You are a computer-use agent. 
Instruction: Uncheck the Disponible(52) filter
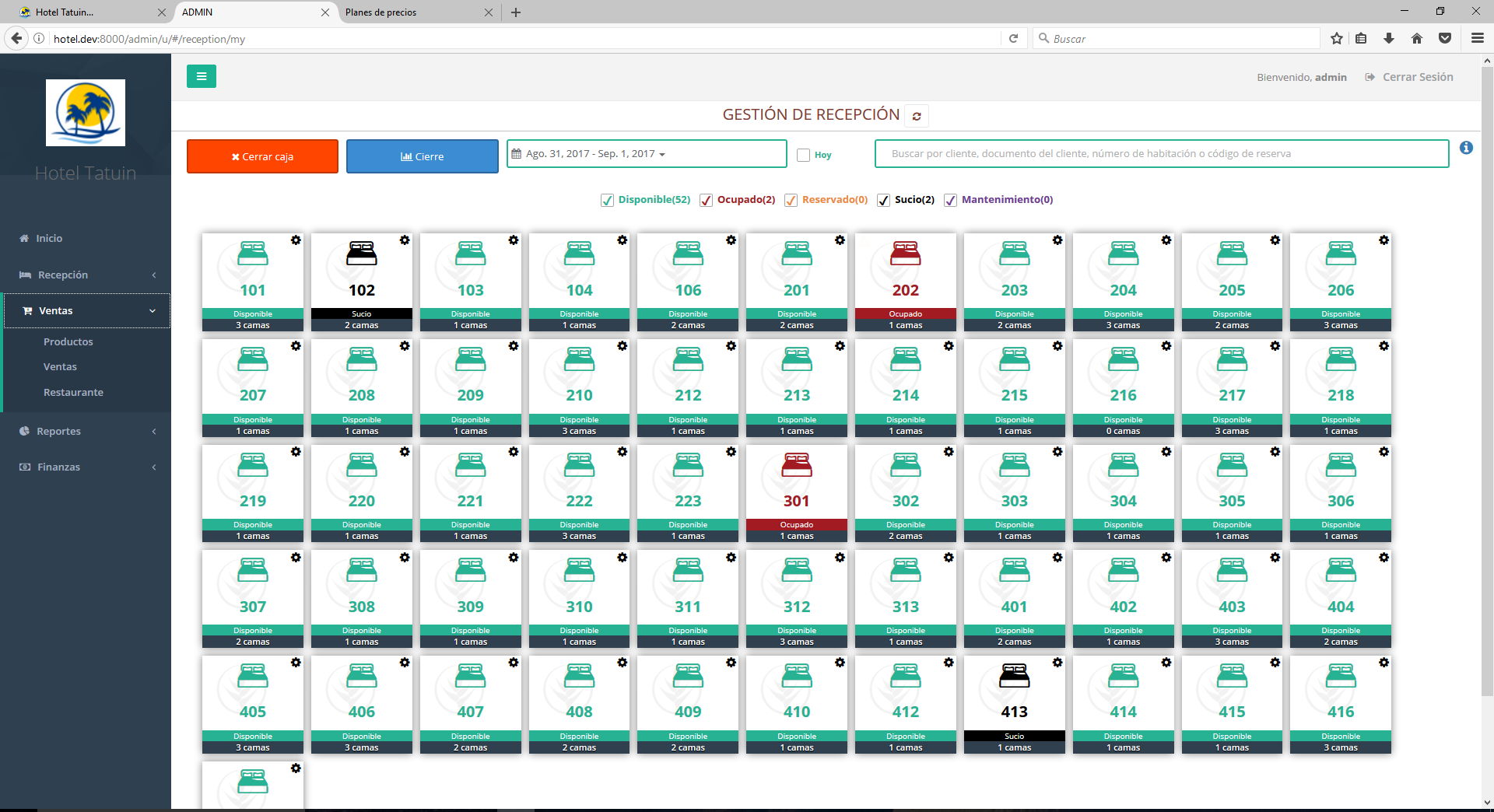click(608, 201)
